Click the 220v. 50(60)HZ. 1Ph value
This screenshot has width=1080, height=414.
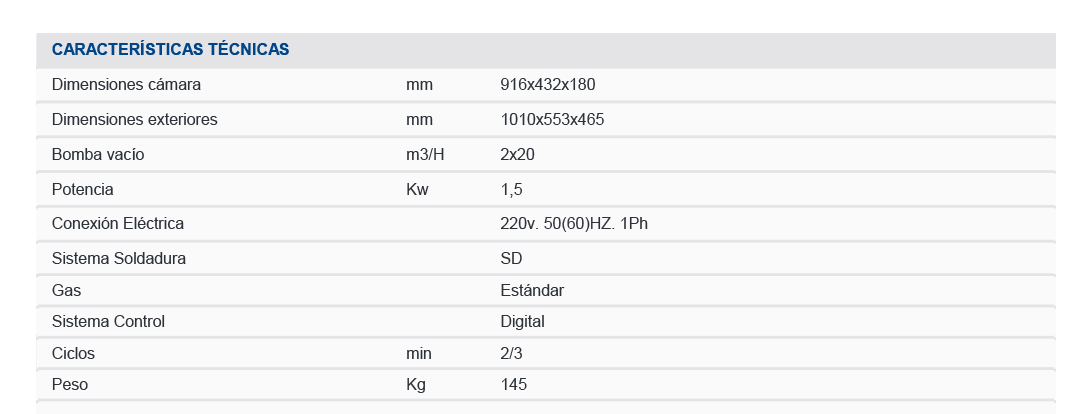pos(574,224)
